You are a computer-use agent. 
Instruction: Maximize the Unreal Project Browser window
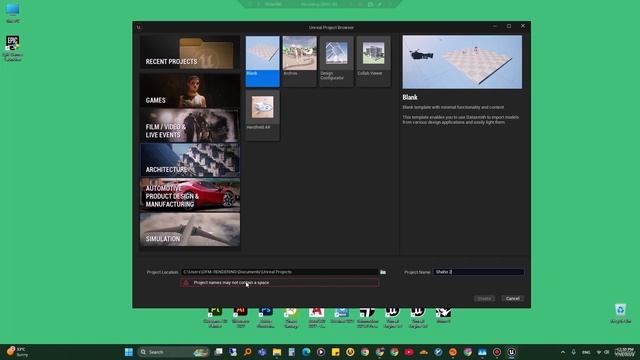point(509,26)
